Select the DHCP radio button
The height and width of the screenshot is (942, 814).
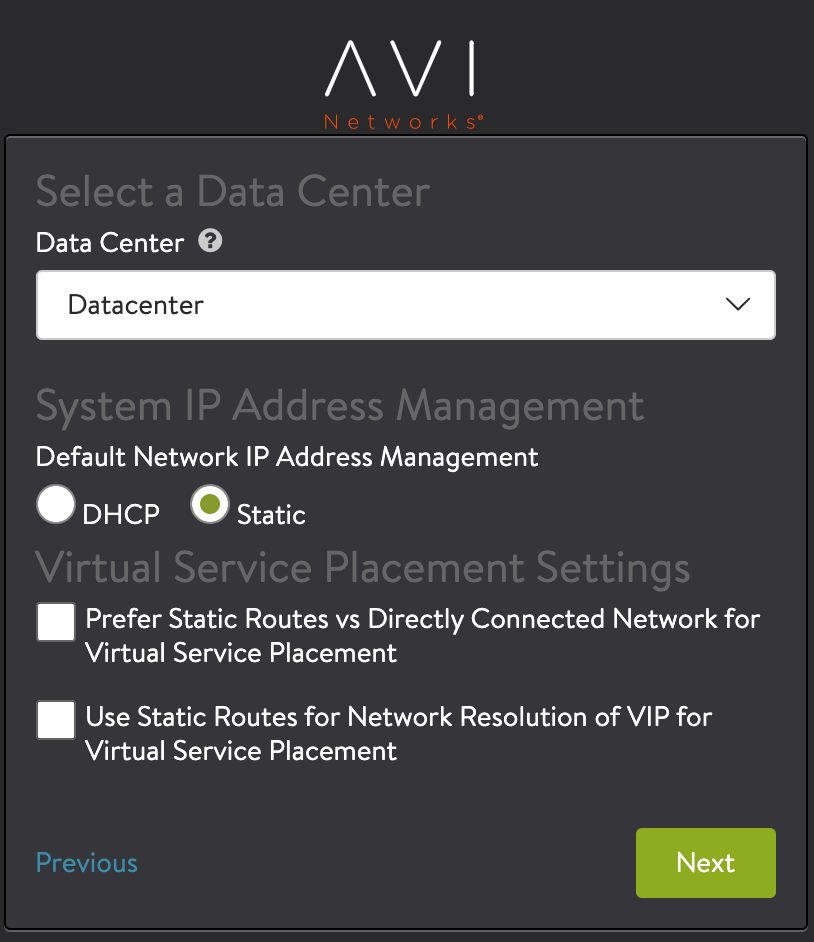point(56,504)
